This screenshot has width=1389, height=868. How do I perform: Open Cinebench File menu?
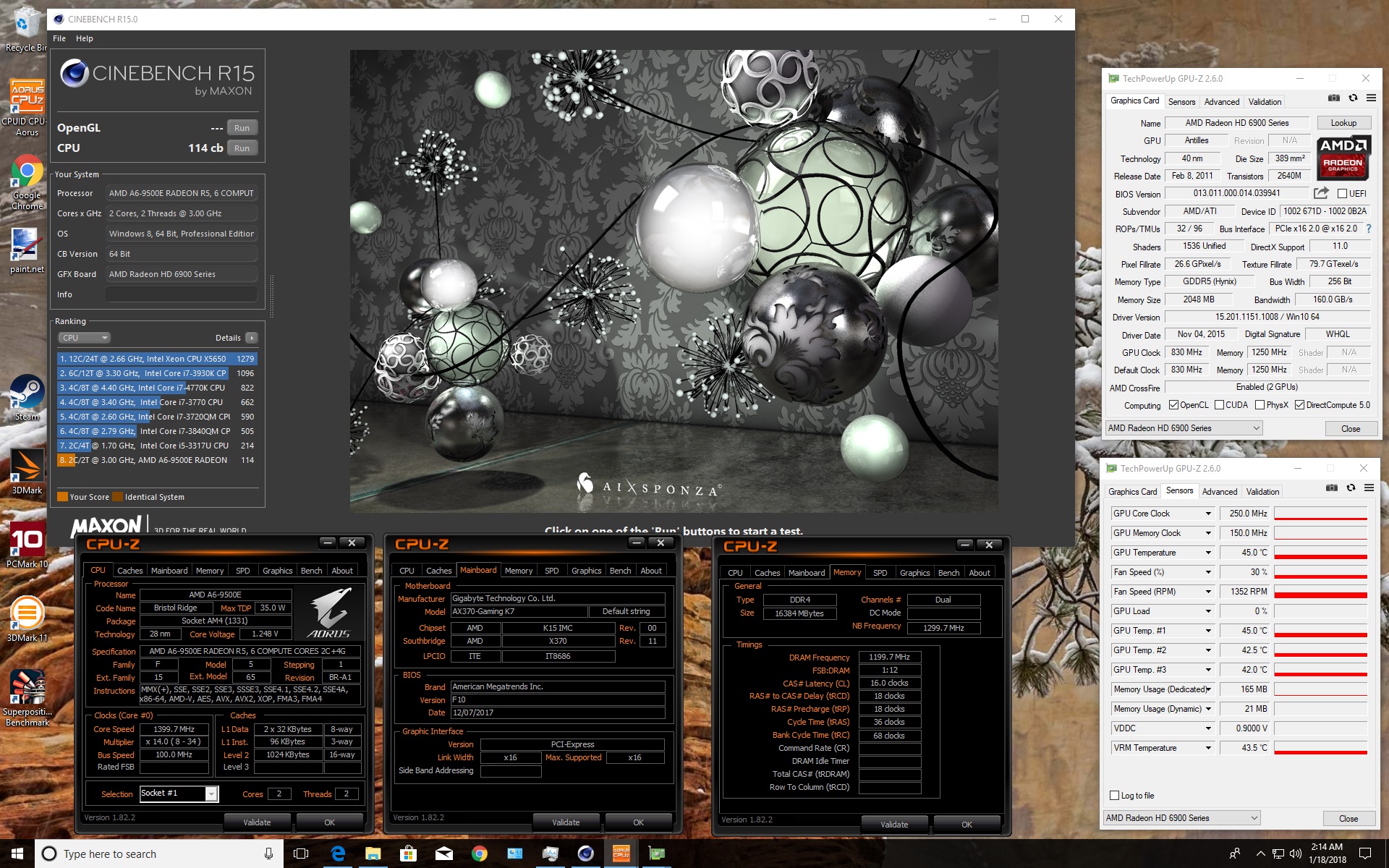pyautogui.click(x=59, y=38)
